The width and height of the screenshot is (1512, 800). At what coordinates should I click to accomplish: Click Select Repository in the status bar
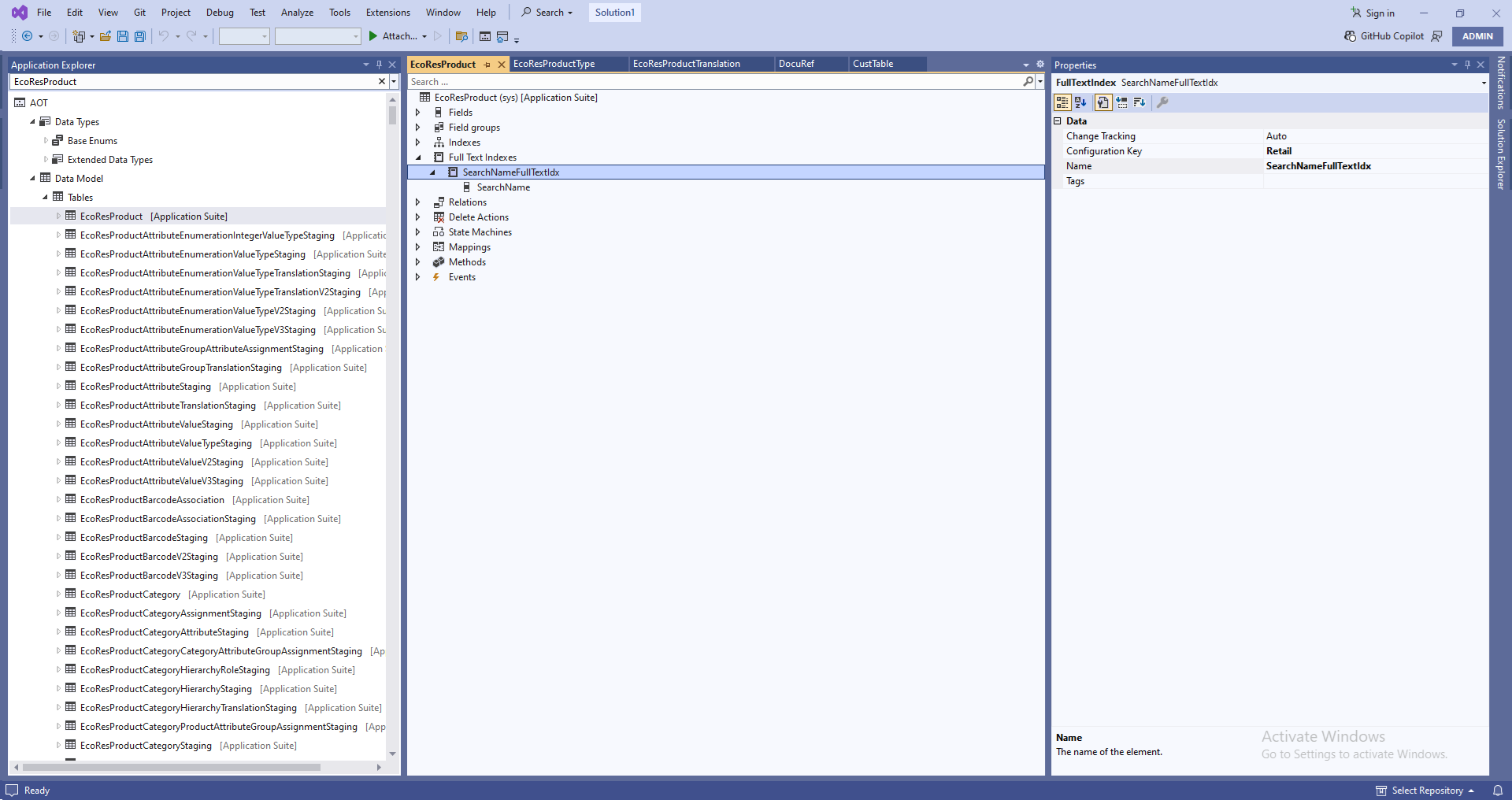[1425, 791]
